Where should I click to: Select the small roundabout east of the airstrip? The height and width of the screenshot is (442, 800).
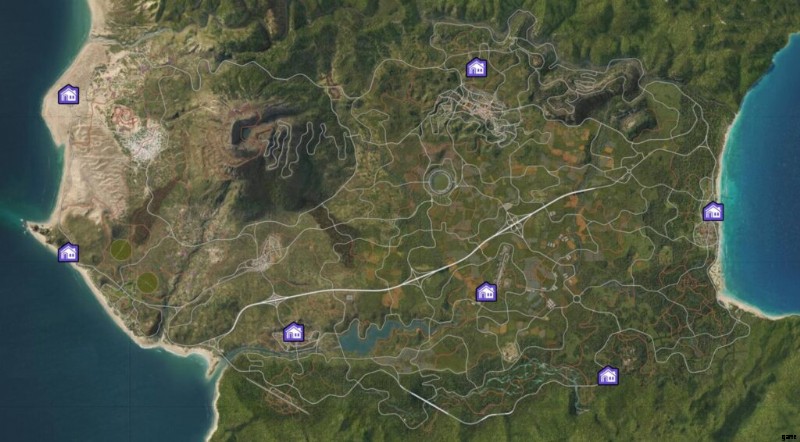tap(577, 299)
